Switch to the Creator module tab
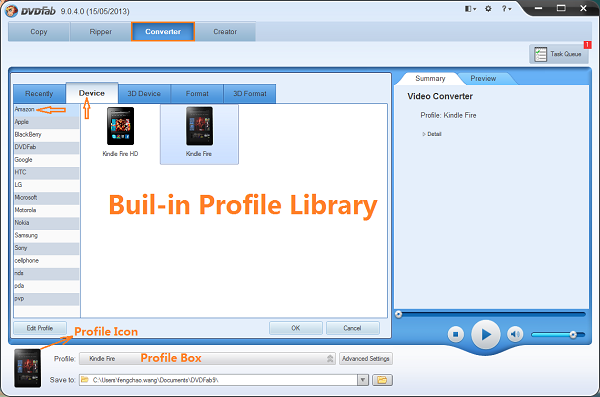This screenshot has height=397, width=600. click(225, 32)
